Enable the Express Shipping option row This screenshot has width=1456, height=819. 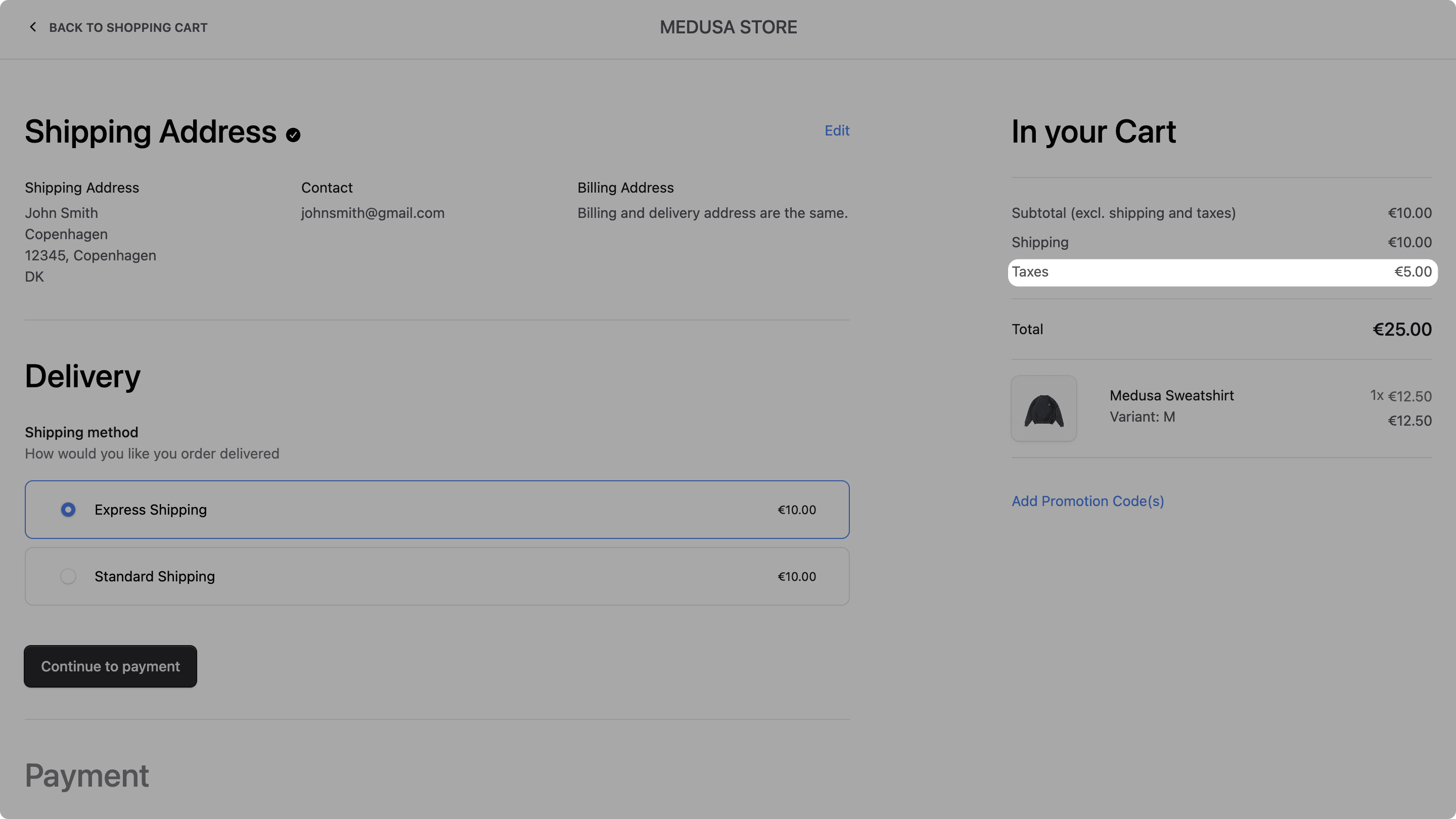[x=436, y=509]
